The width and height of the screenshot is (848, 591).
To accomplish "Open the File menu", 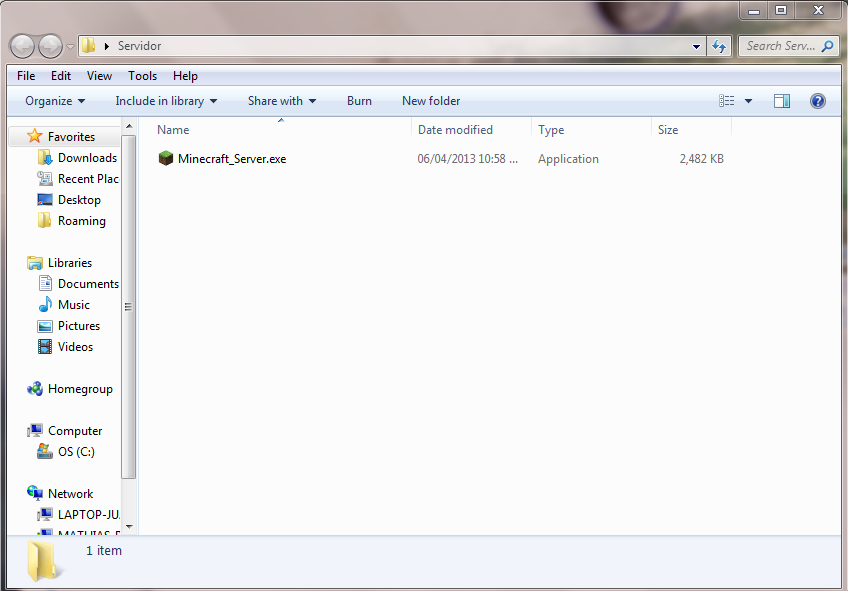I will [26, 76].
